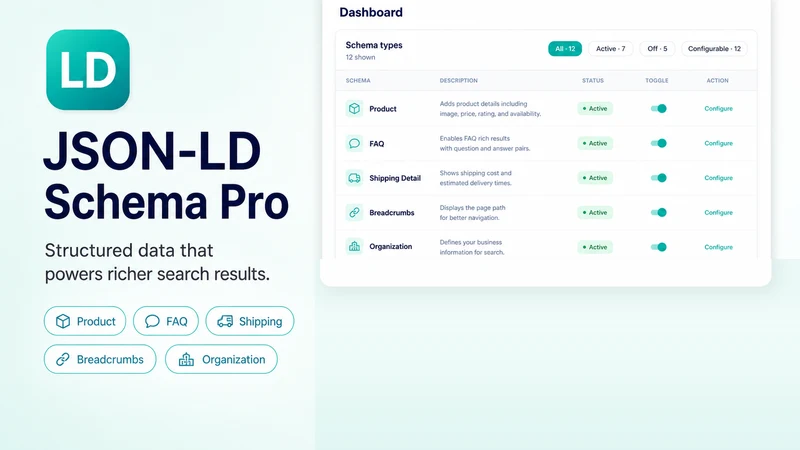
Task: Click the FAQ row speech bubble icon
Action: click(354, 143)
